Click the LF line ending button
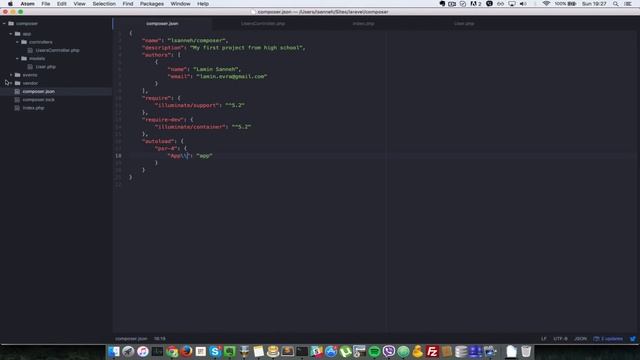The height and width of the screenshot is (360, 640). pyautogui.click(x=544, y=339)
